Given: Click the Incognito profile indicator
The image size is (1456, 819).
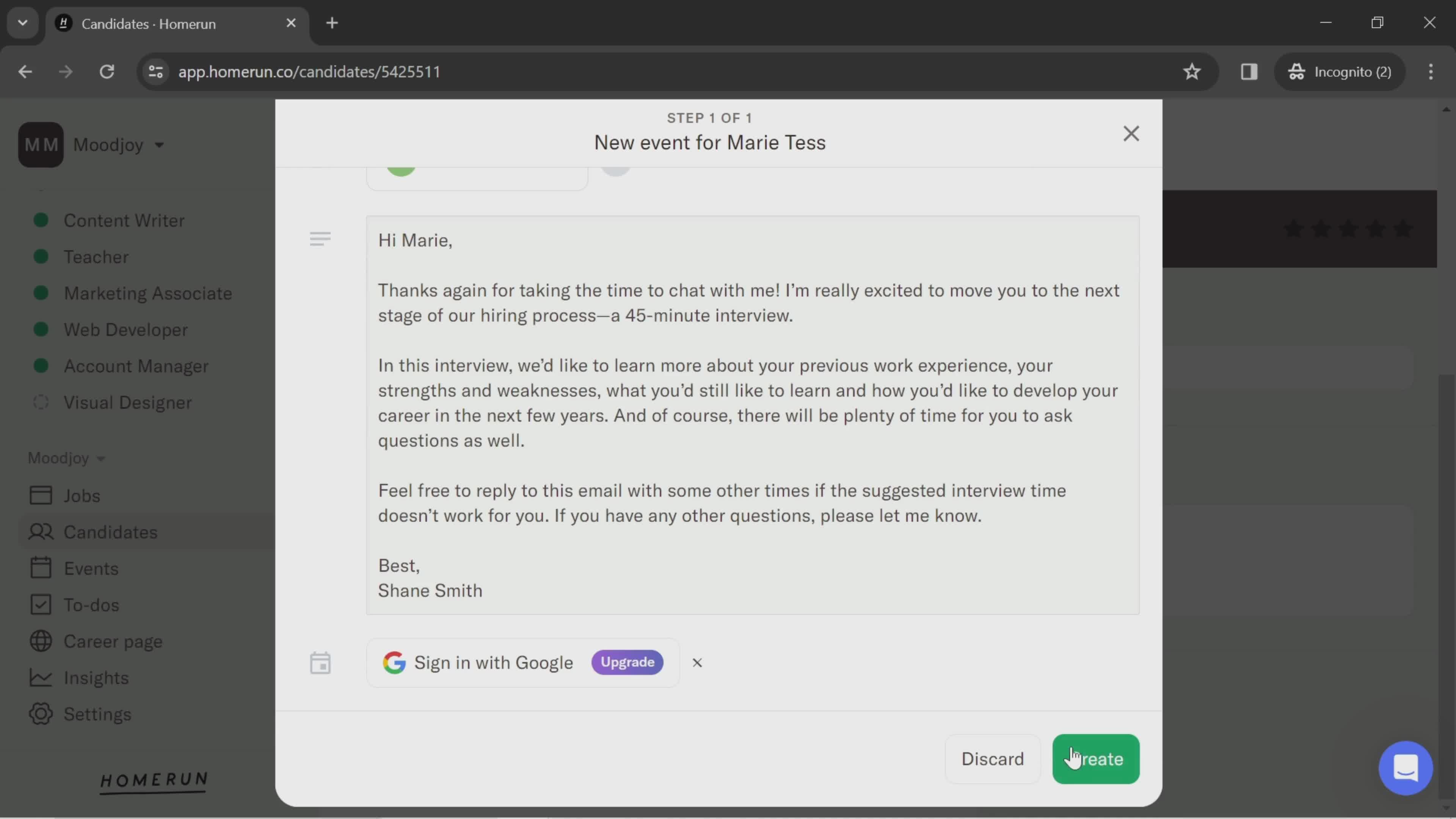Looking at the screenshot, I should [1340, 72].
